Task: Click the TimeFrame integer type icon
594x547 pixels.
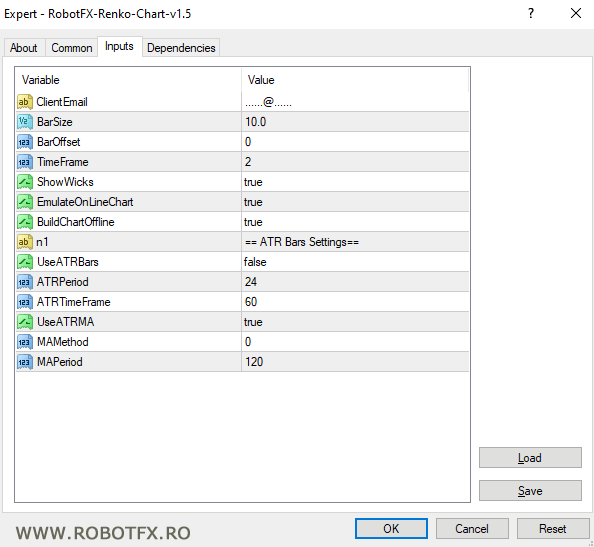Action: 25,162
